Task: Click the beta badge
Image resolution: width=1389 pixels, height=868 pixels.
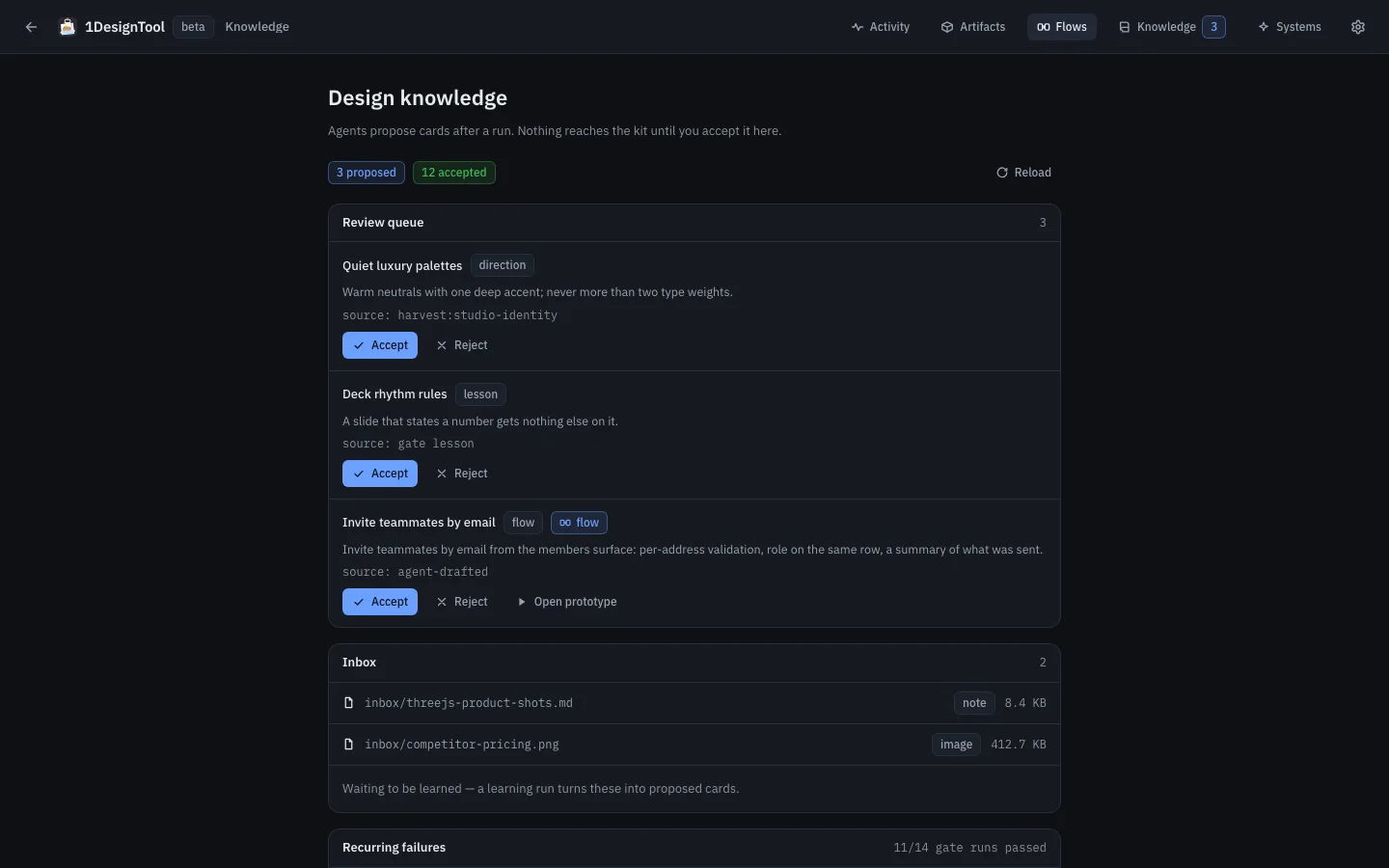Action: pos(193,27)
